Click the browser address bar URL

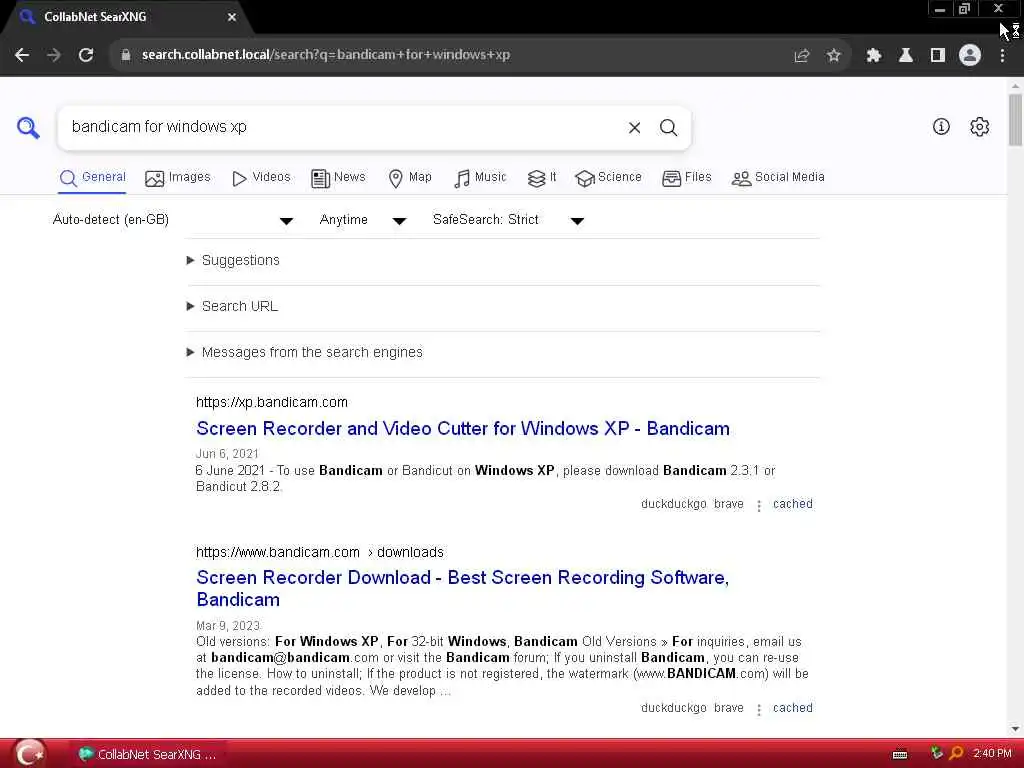click(x=326, y=55)
